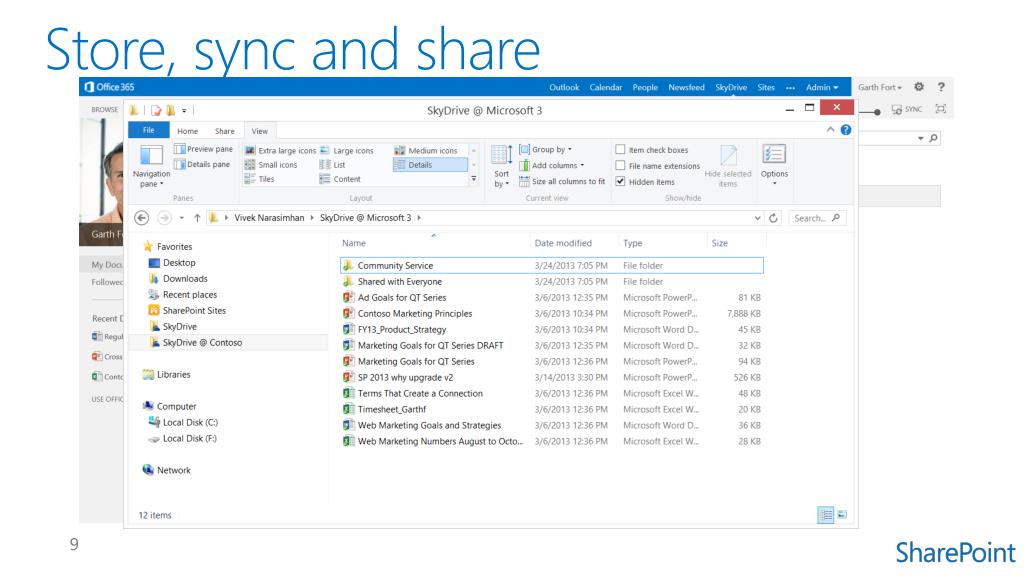Image resolution: width=1024 pixels, height=576 pixels.
Task: Go forward in Explorer navigation
Action: 165,218
